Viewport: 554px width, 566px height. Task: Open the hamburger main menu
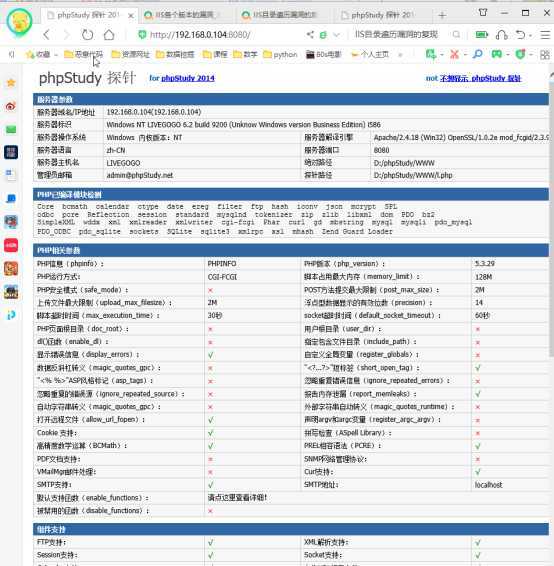(x=545, y=35)
